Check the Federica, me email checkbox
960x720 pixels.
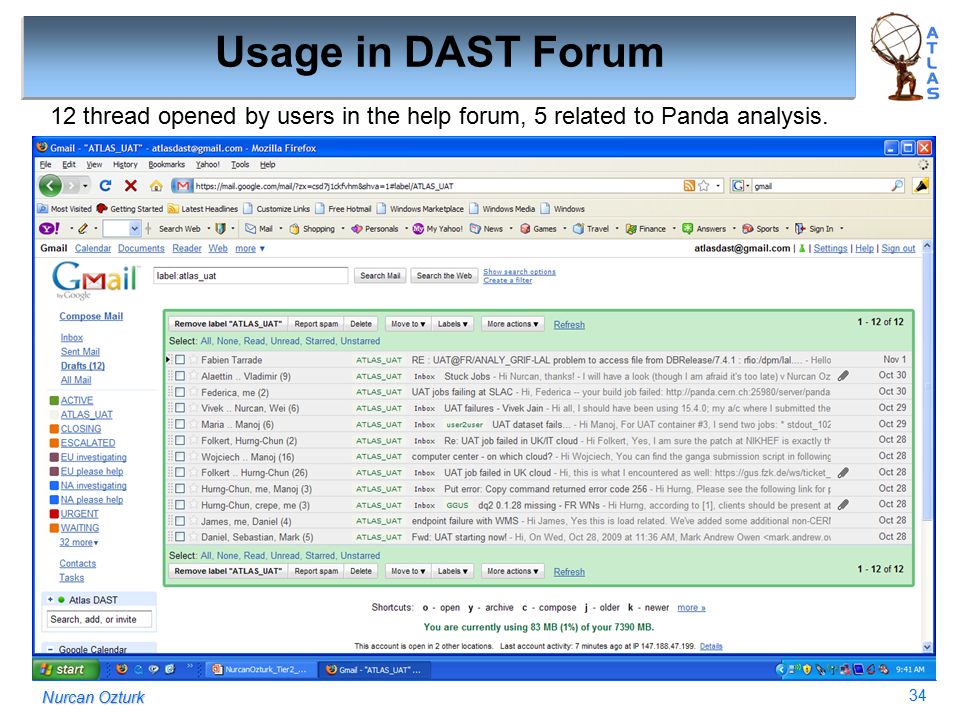[180, 392]
